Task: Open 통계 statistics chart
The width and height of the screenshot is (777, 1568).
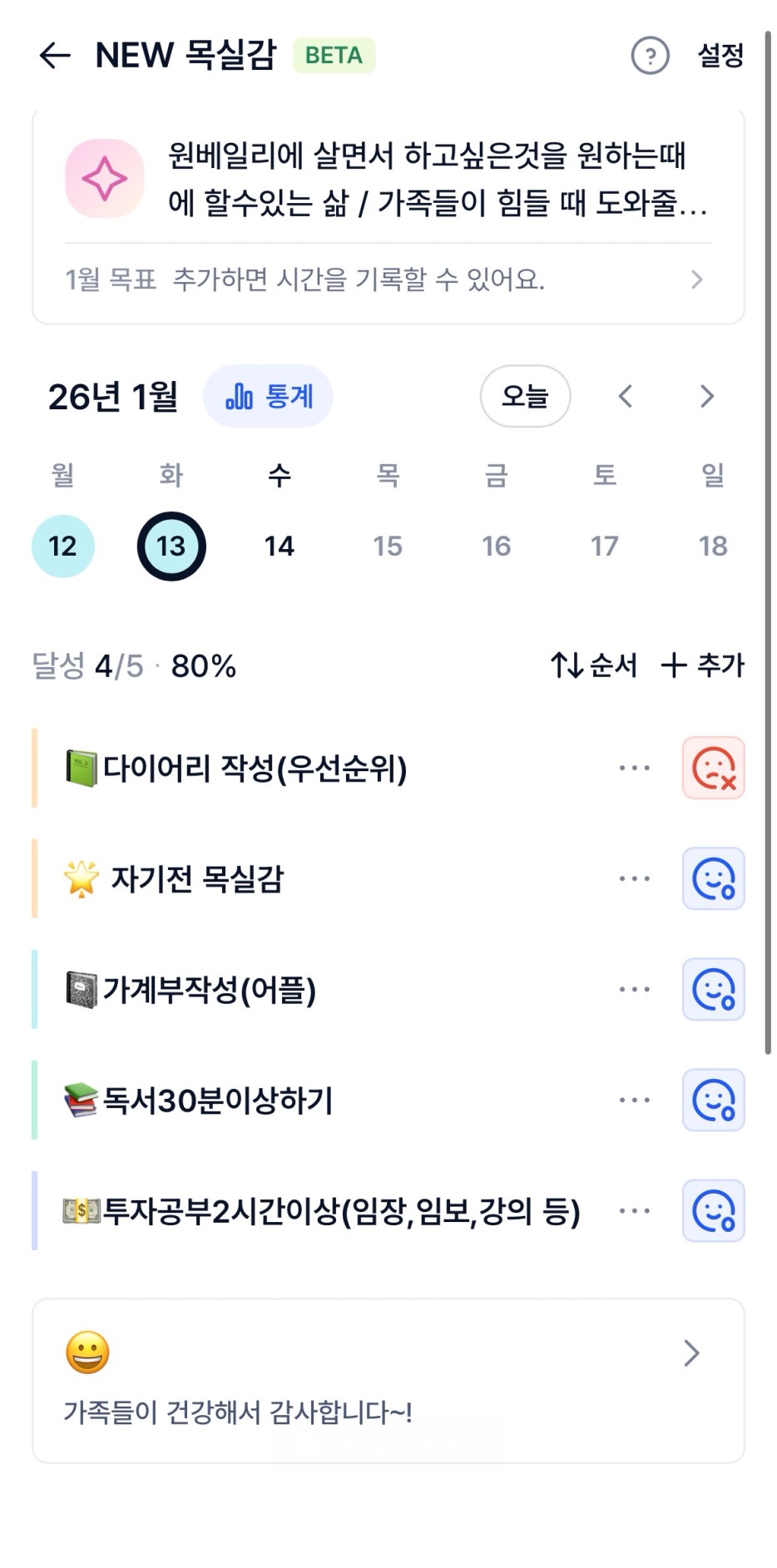Action: (x=268, y=397)
